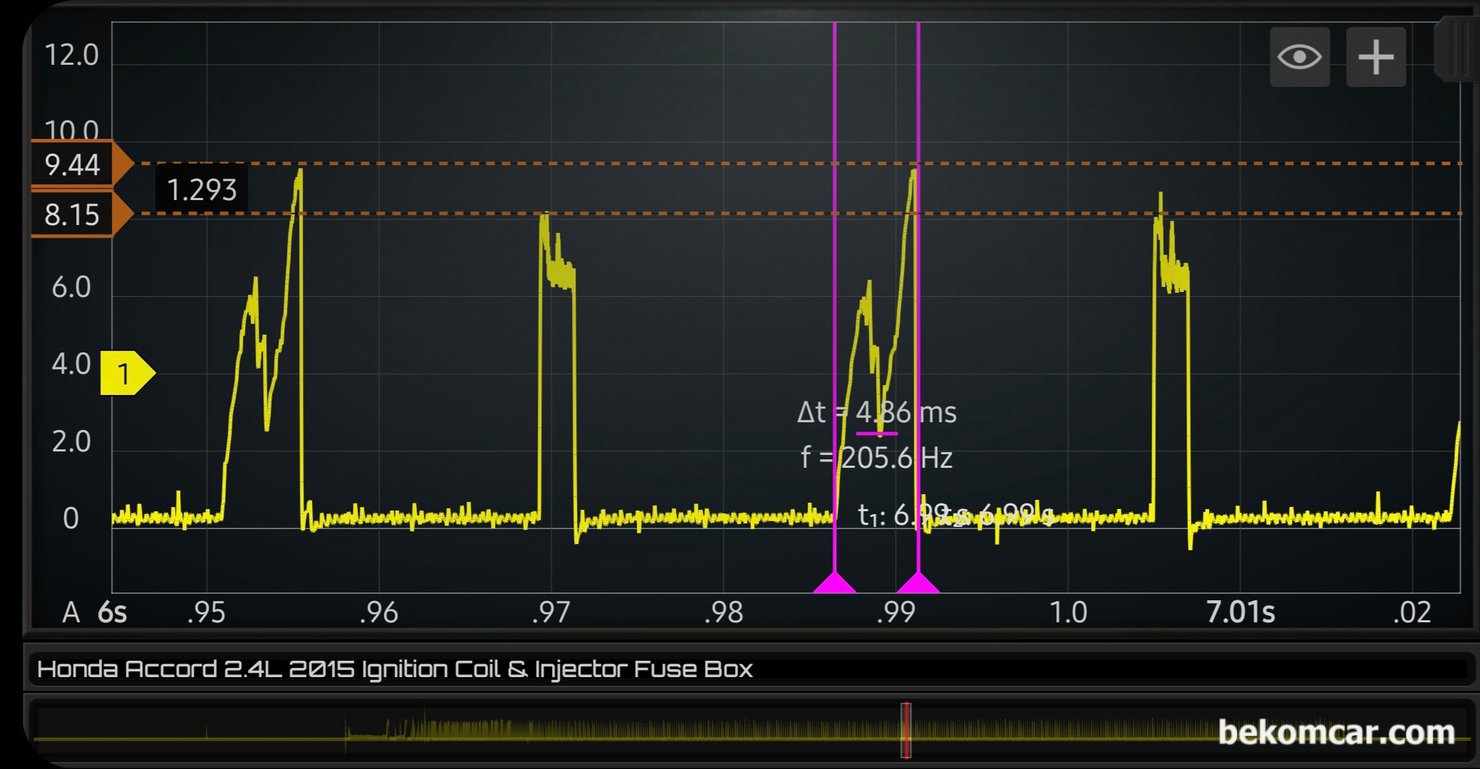Click the right magenta time cursor triangle
Screen dimensions: 1480x769
coord(918,583)
